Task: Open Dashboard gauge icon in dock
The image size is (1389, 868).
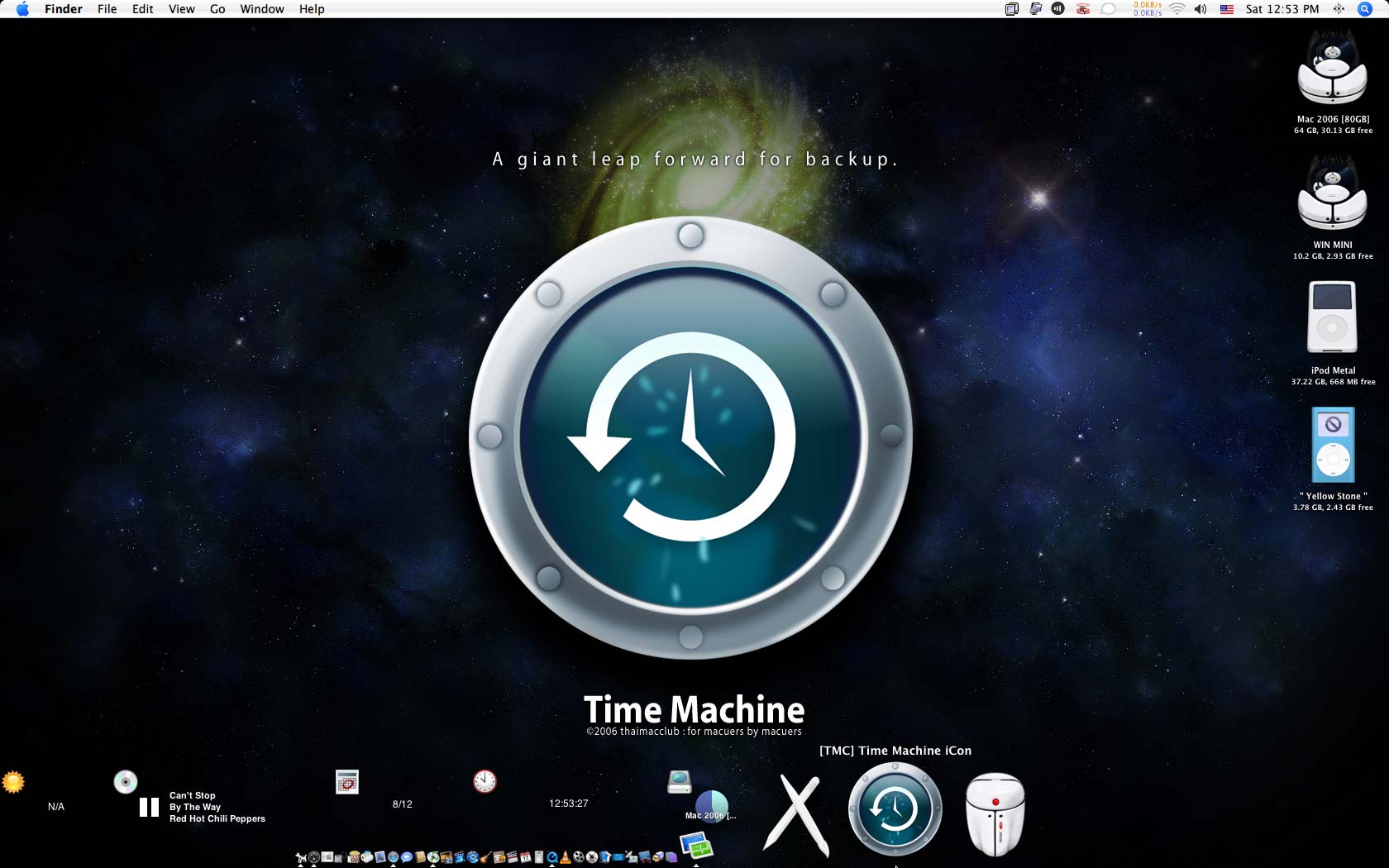Action: pos(314,857)
